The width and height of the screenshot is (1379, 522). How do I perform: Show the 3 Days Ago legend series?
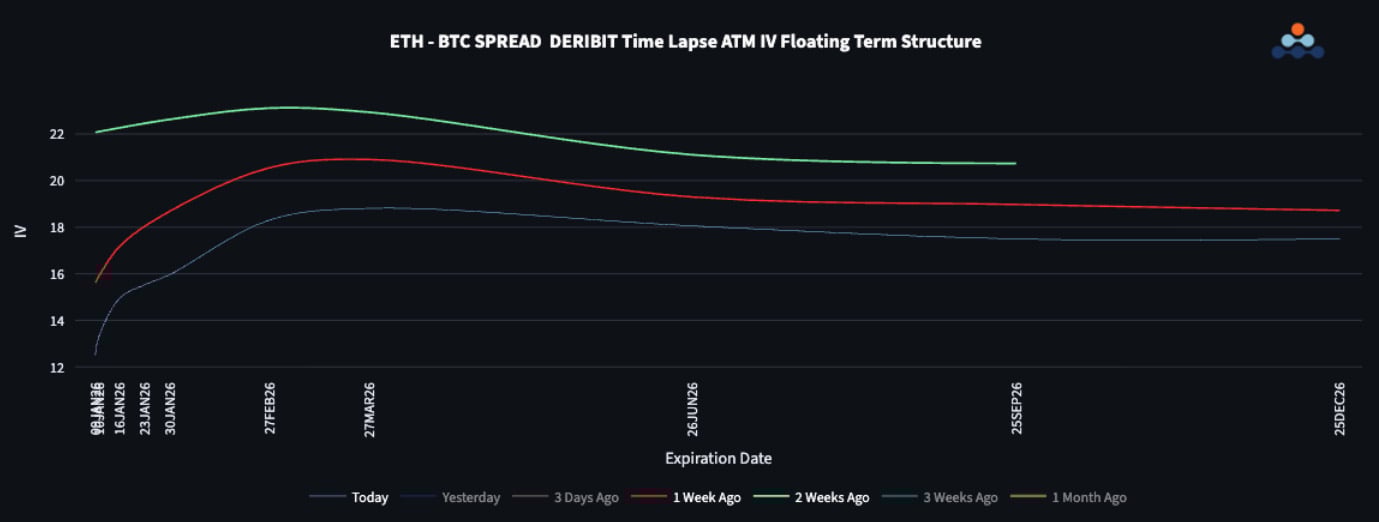[586, 497]
